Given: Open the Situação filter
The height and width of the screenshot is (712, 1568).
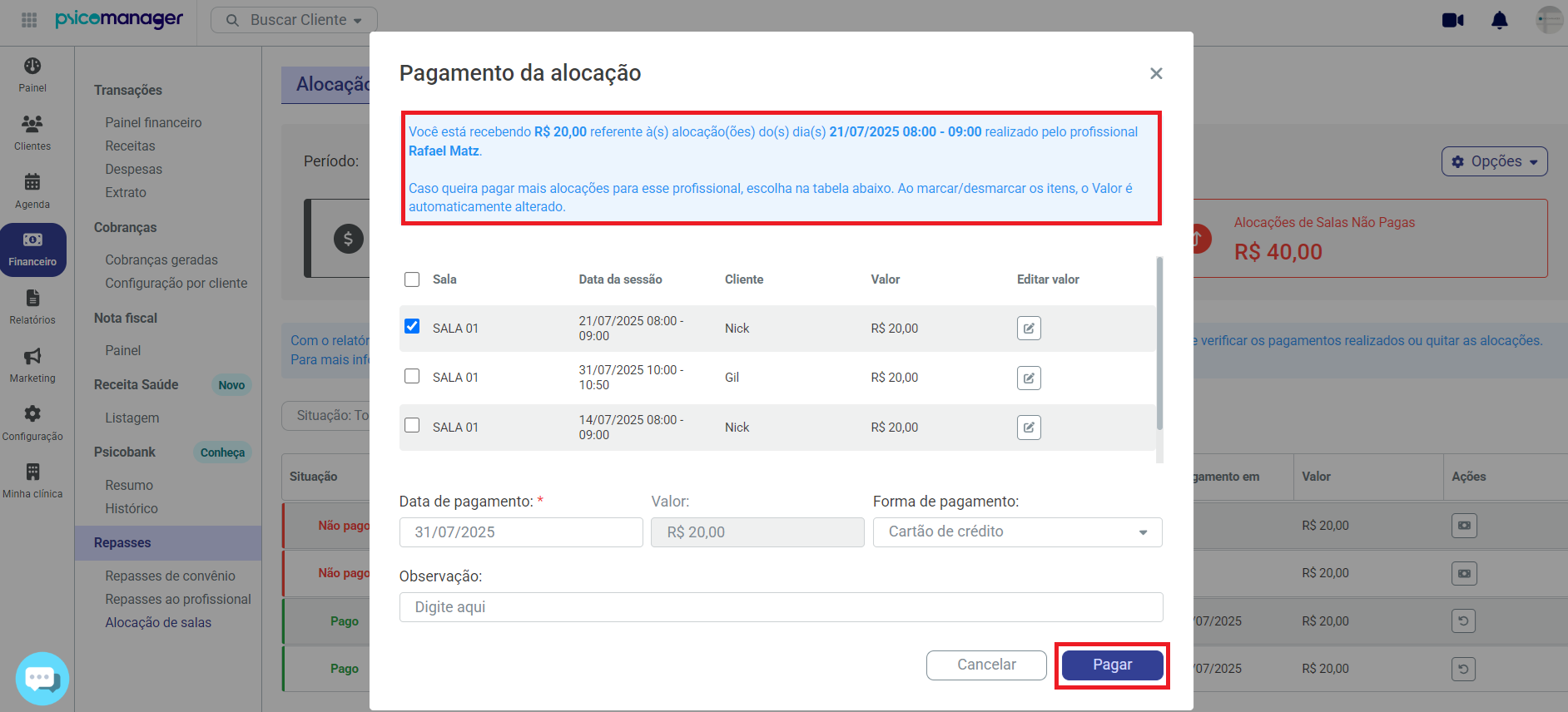Looking at the screenshot, I should coord(326,415).
